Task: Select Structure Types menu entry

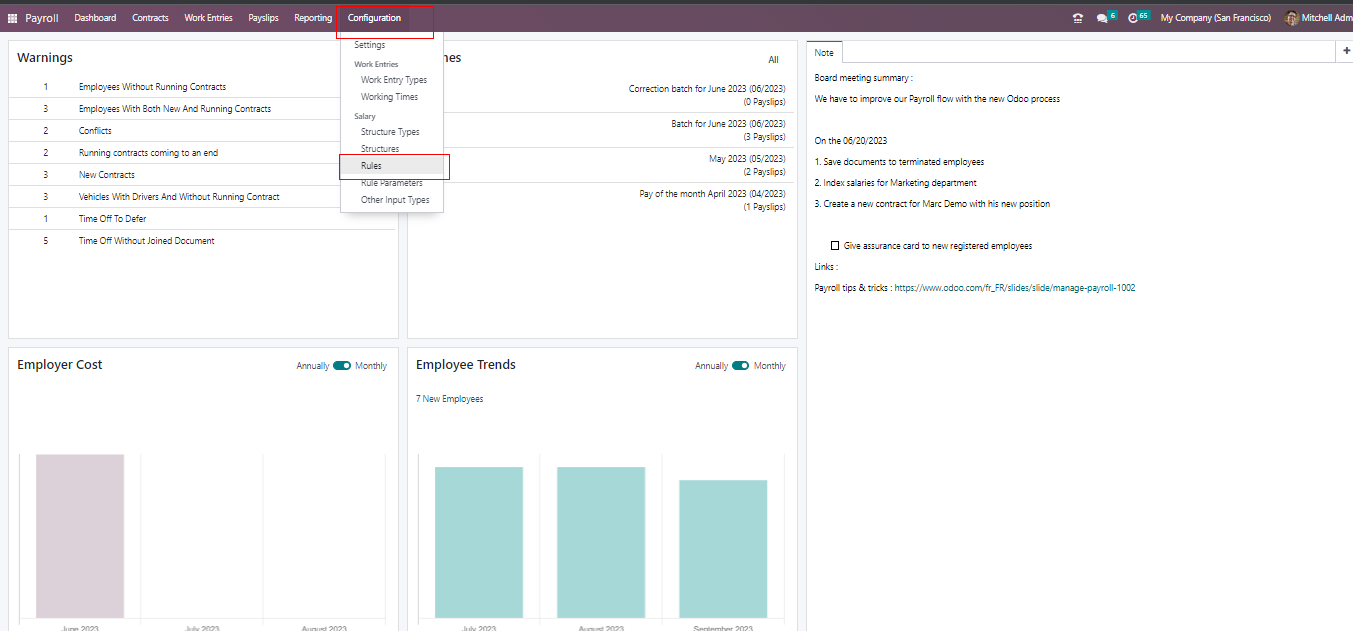Action: click(x=391, y=132)
